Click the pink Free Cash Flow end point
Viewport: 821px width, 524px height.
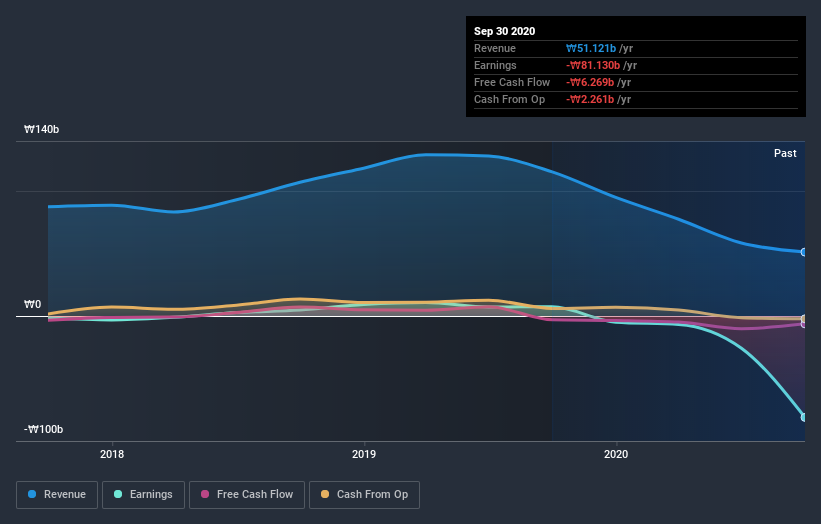click(804, 324)
